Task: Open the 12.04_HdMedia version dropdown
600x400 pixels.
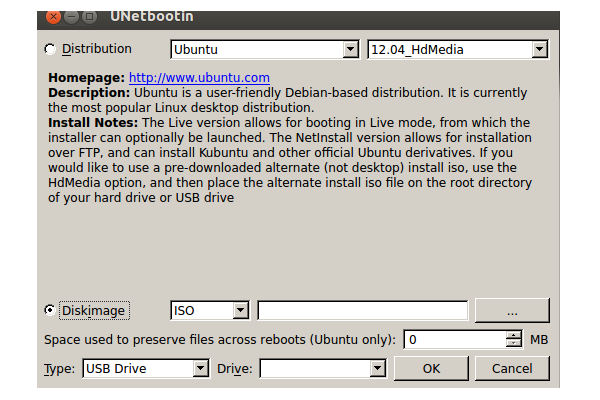Action: coord(458,49)
